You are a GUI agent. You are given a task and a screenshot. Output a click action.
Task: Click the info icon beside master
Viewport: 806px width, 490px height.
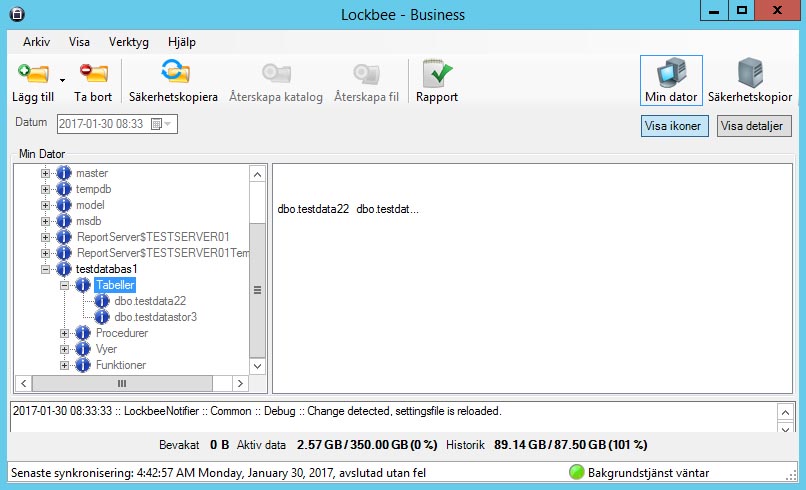[x=64, y=173]
